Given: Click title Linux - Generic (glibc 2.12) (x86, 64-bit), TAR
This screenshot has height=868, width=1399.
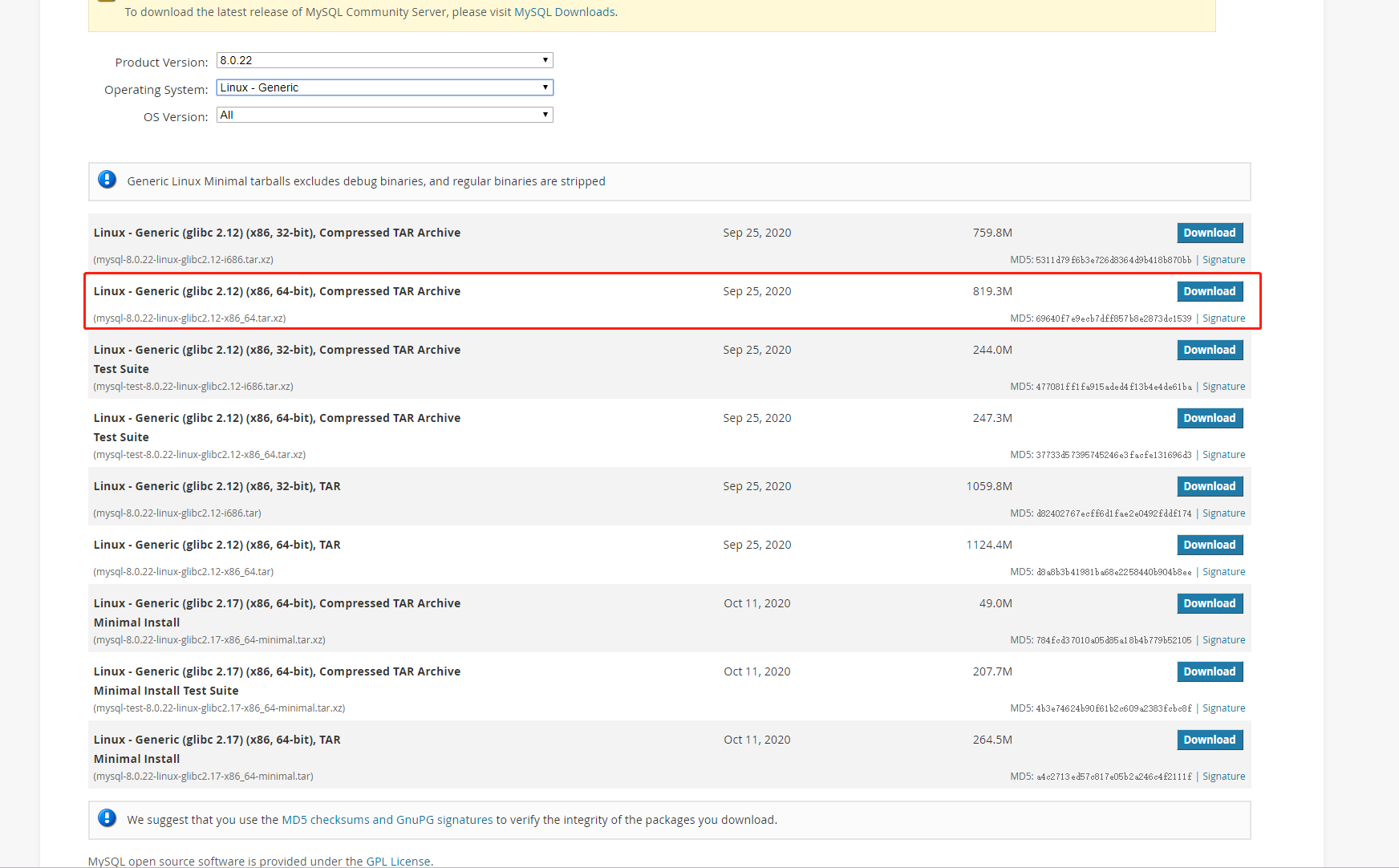Looking at the screenshot, I should tap(217, 545).
